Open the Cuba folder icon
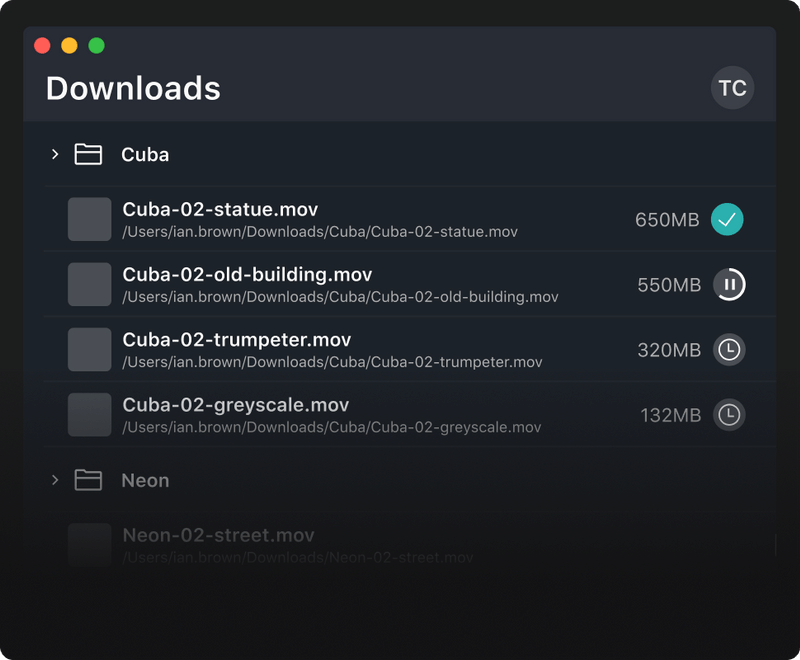Screen dimensions: 800x660 pyautogui.click(x=89, y=154)
